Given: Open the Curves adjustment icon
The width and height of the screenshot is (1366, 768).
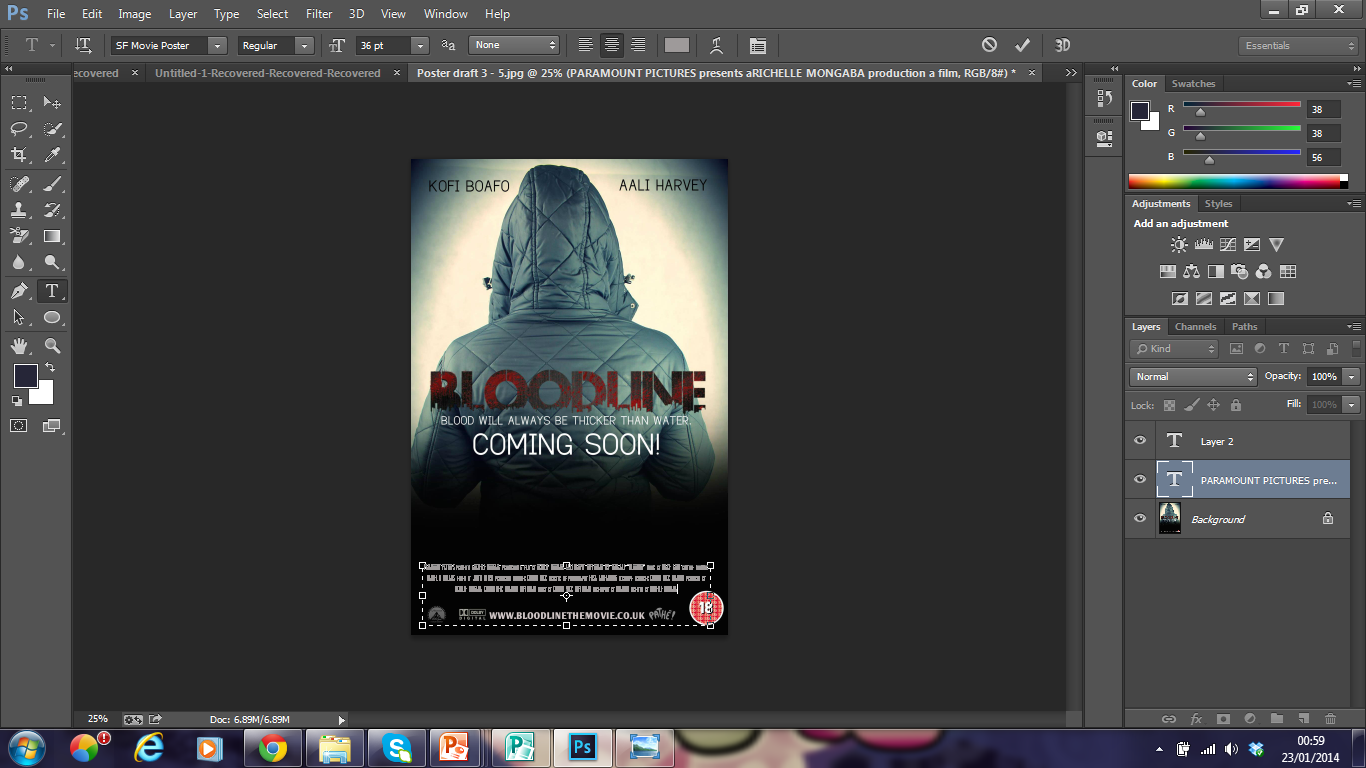Looking at the screenshot, I should coord(1227,244).
